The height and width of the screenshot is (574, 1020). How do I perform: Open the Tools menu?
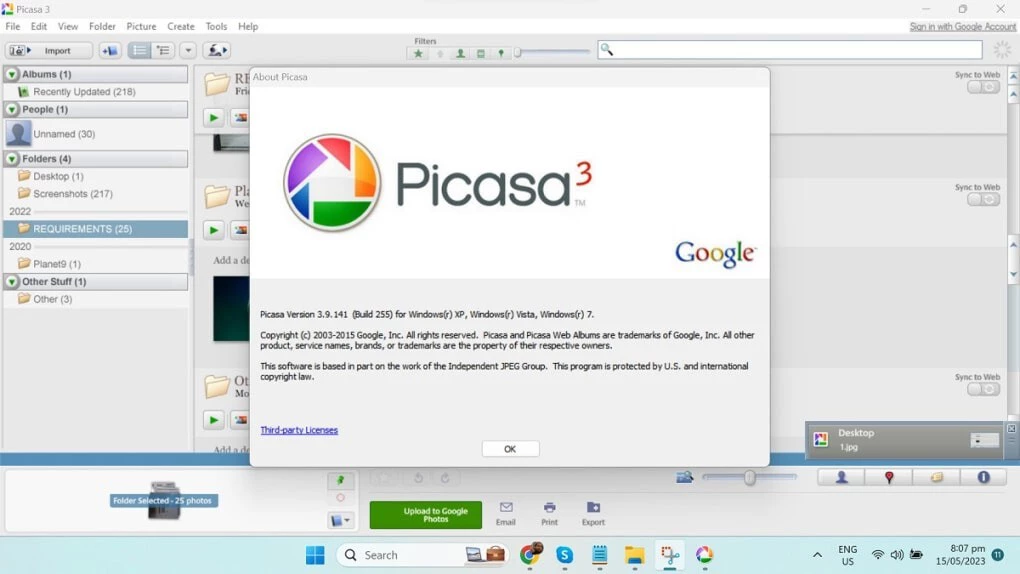pos(216,26)
